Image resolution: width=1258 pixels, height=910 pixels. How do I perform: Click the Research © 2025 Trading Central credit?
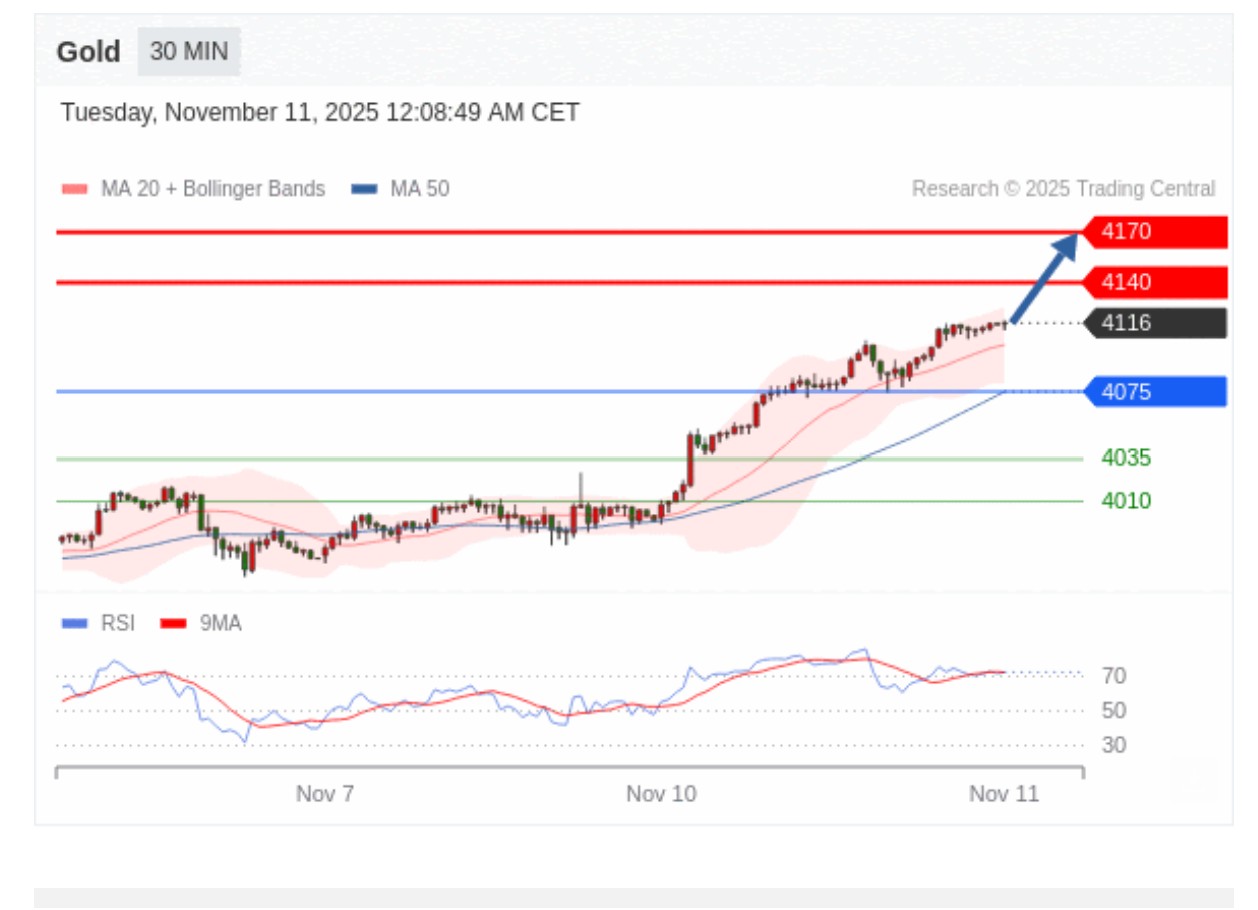[1063, 189]
